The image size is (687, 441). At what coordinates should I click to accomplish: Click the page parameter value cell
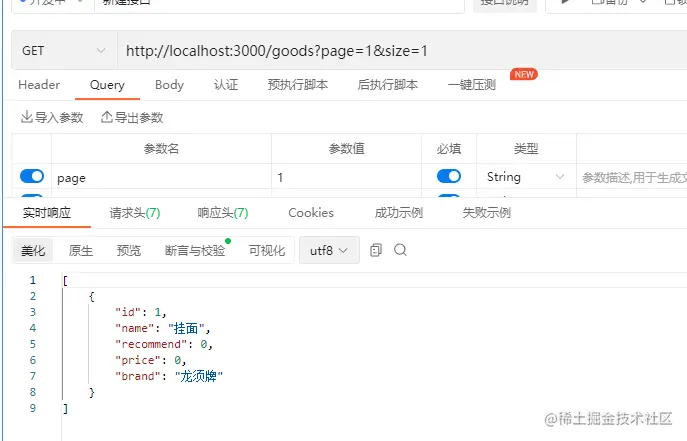(x=346, y=177)
